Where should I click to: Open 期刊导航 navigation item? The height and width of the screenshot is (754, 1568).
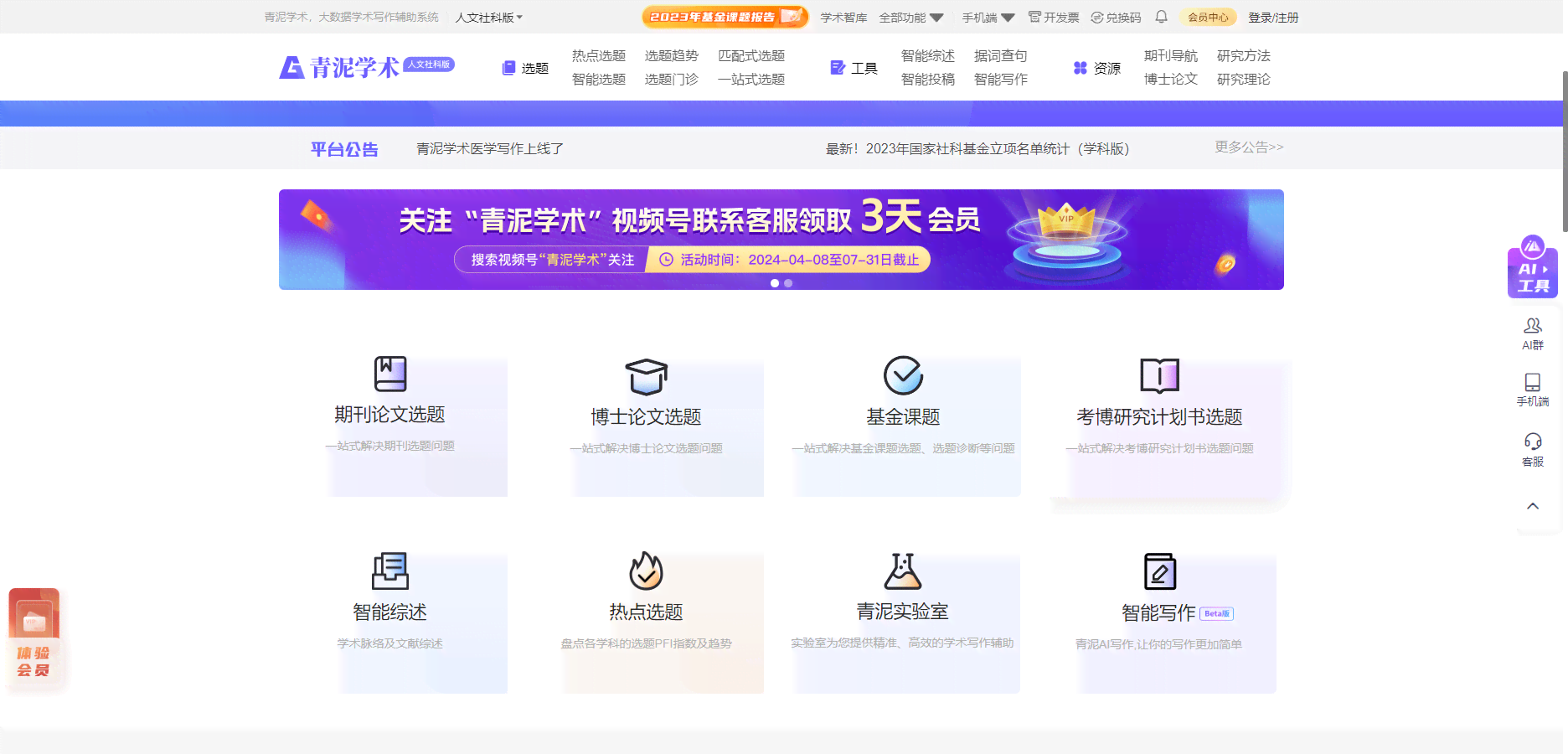click(x=1171, y=56)
